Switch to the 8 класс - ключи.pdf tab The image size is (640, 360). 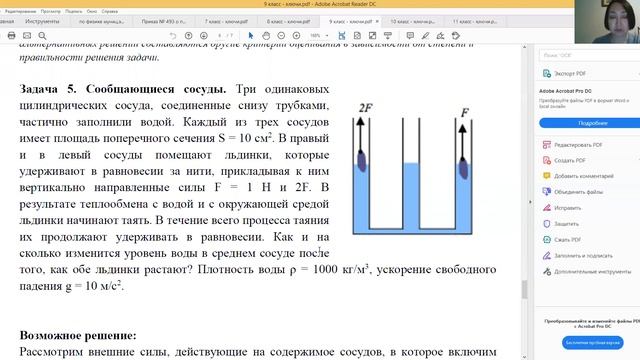[x=288, y=21]
